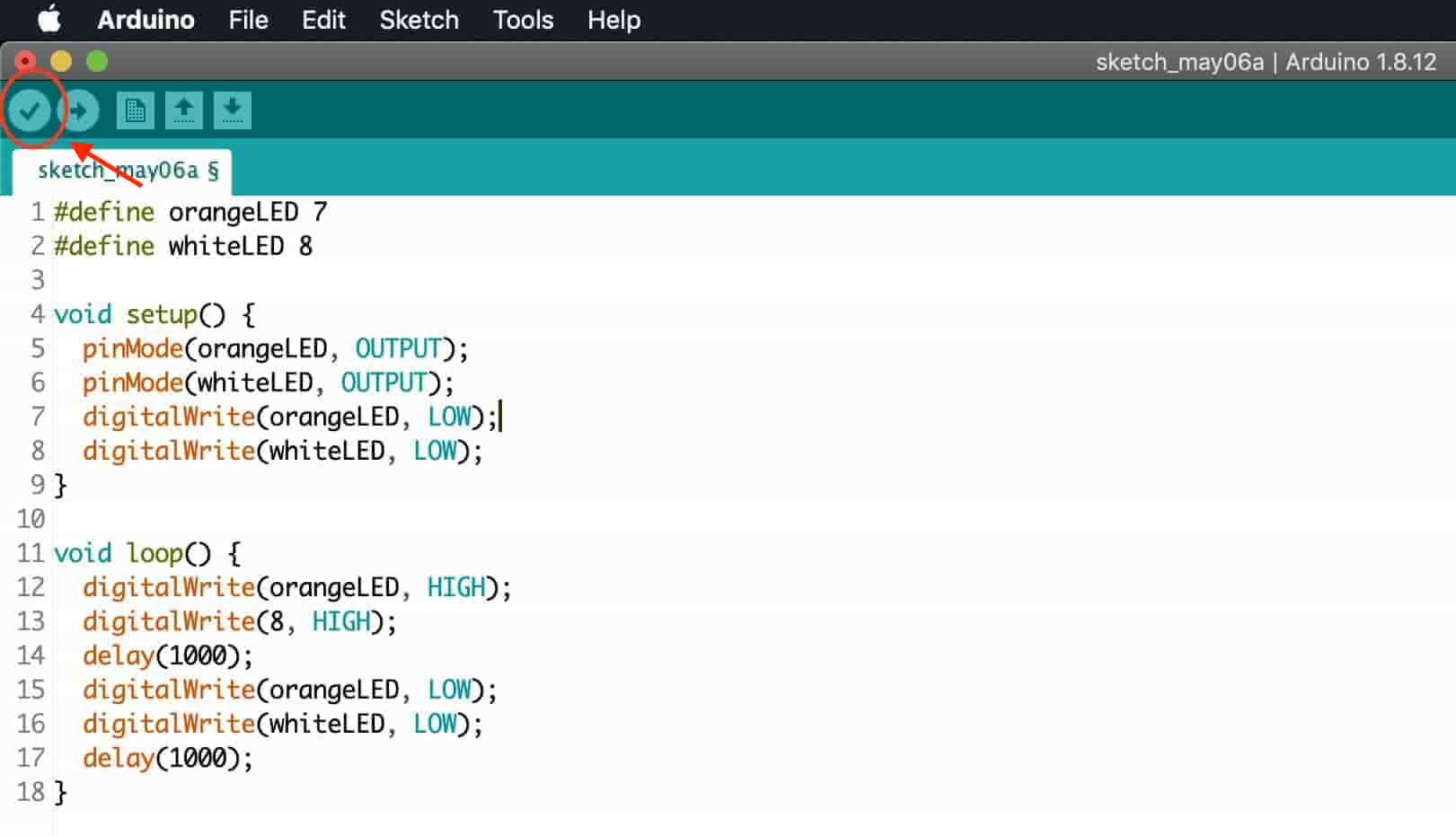
Task: Click '#define whiteLED 8' on line 2
Action: (183, 246)
